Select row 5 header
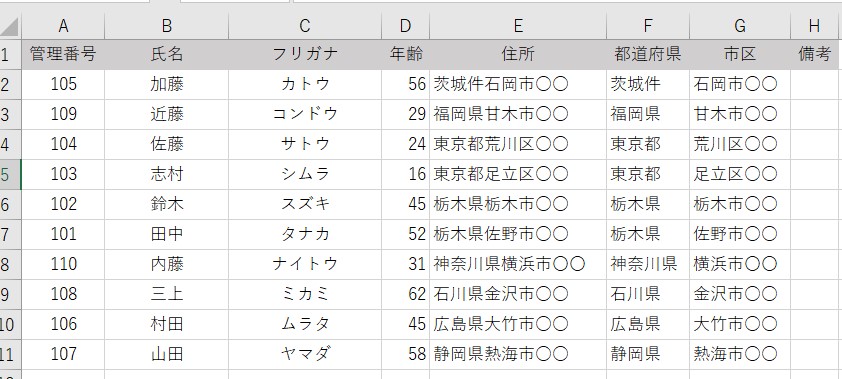Image resolution: width=842 pixels, height=379 pixels. pos(10,174)
